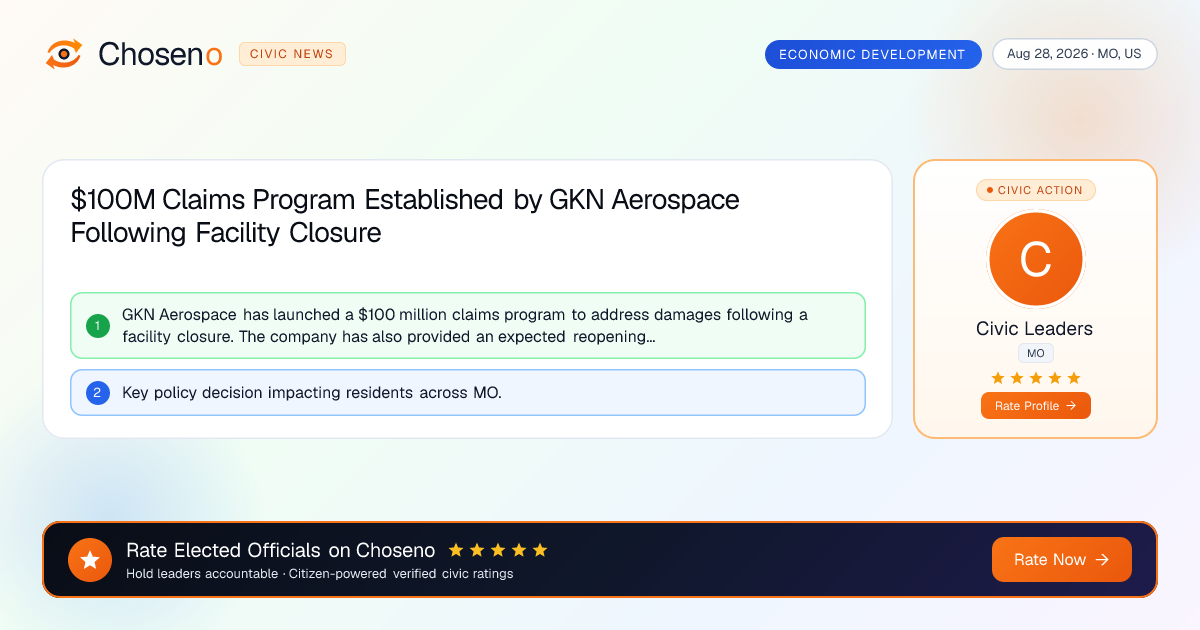Click the MO state tag under Civic Leaders
Image resolution: width=1200 pixels, height=630 pixels.
[x=1035, y=354]
